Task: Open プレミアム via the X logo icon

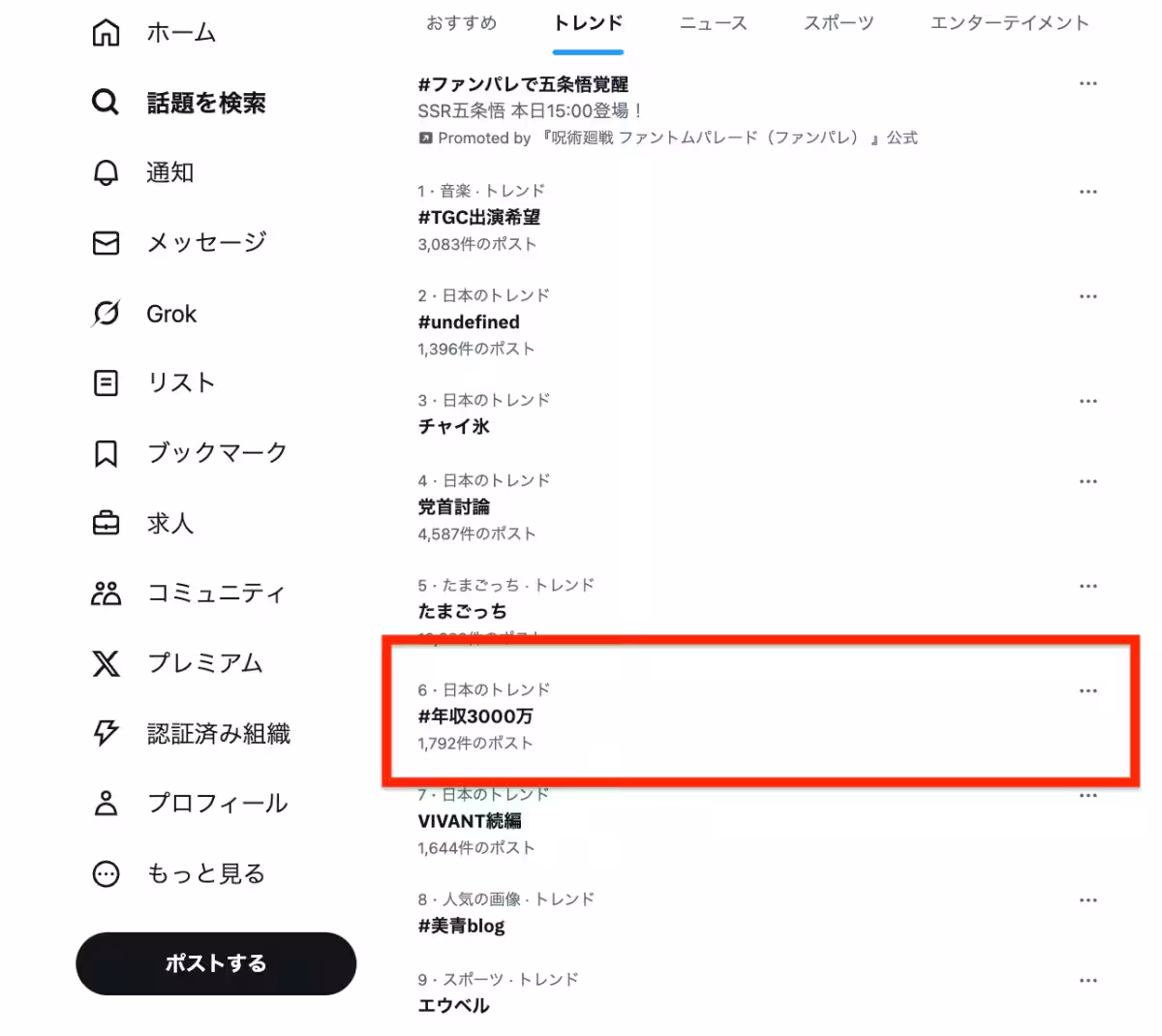Action: (104, 663)
